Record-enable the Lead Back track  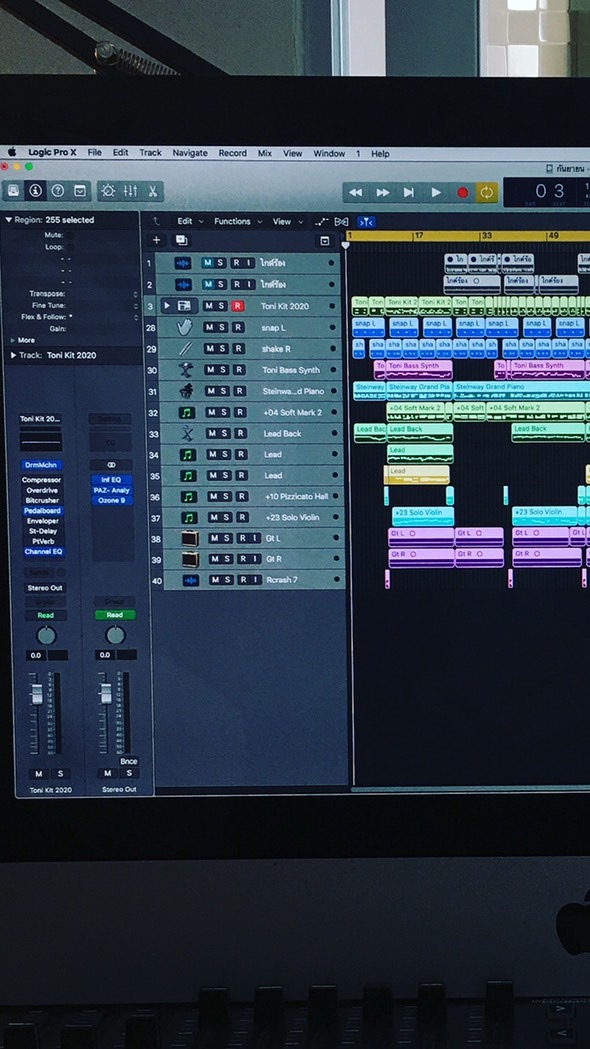point(240,433)
